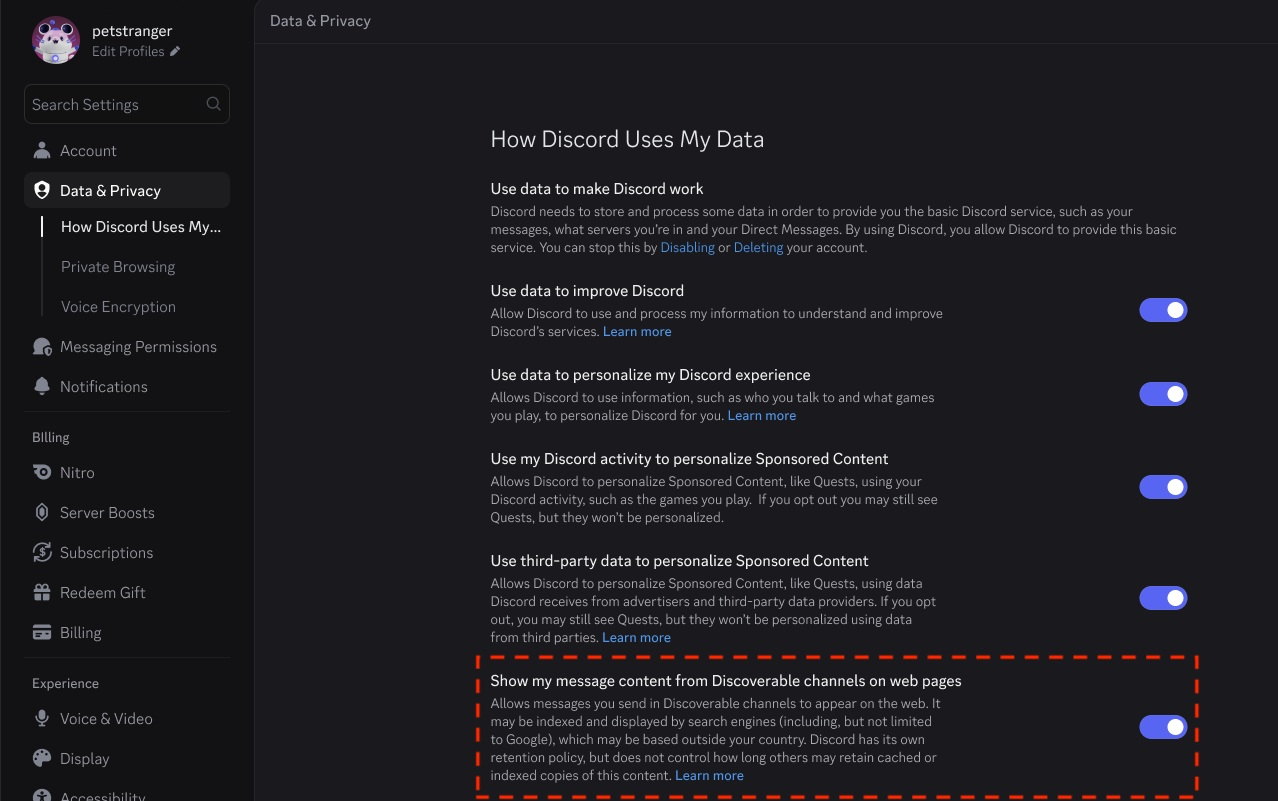This screenshot has height=801, width=1278.
Task: Click the Display palette icon
Action: [42, 759]
